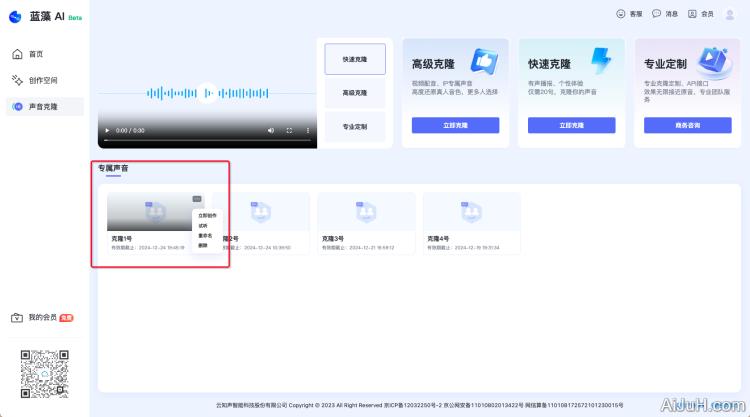Switch to the 专业定制 tab
The image size is (750, 417).
355,127
